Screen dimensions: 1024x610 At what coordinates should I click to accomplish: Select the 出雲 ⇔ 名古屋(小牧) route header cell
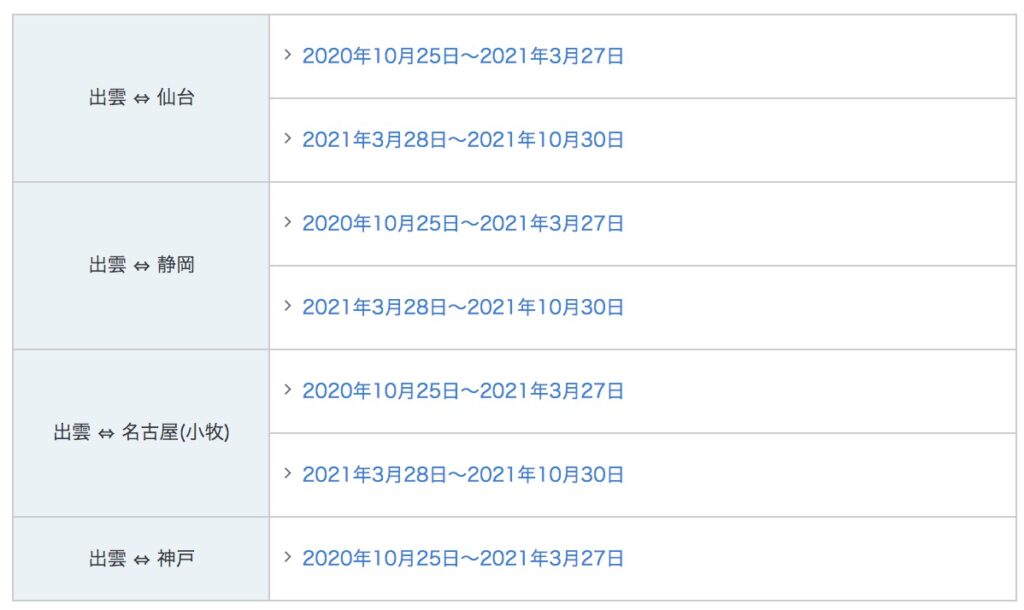point(141,433)
